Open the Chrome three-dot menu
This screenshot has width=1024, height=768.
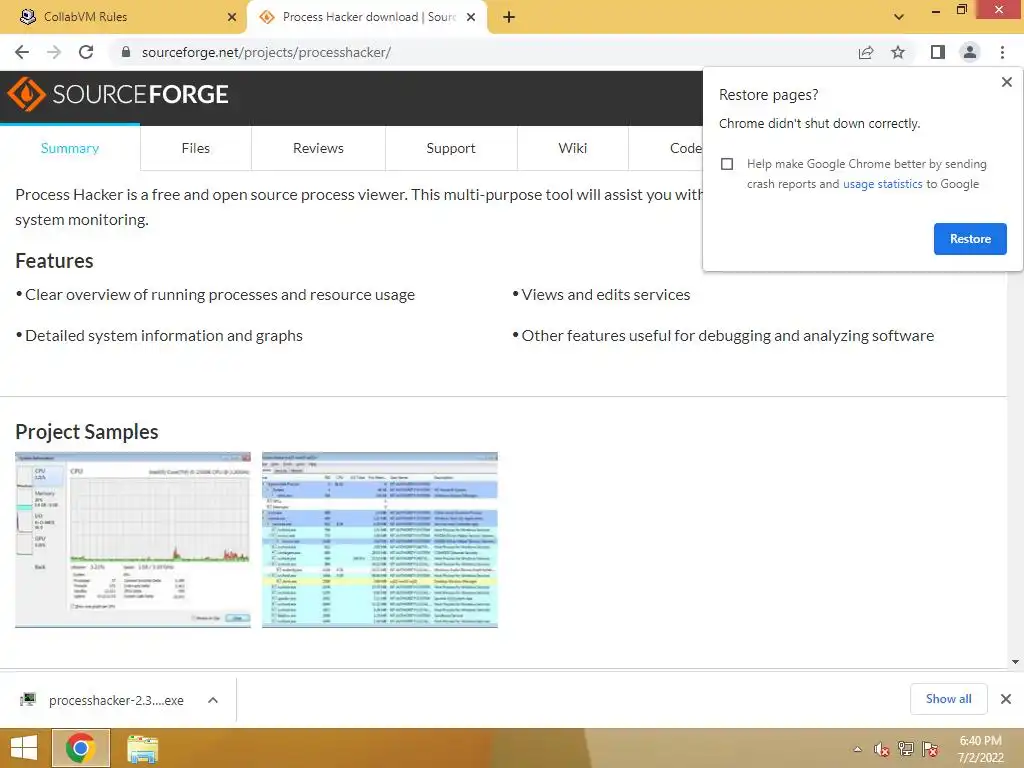[1002, 52]
